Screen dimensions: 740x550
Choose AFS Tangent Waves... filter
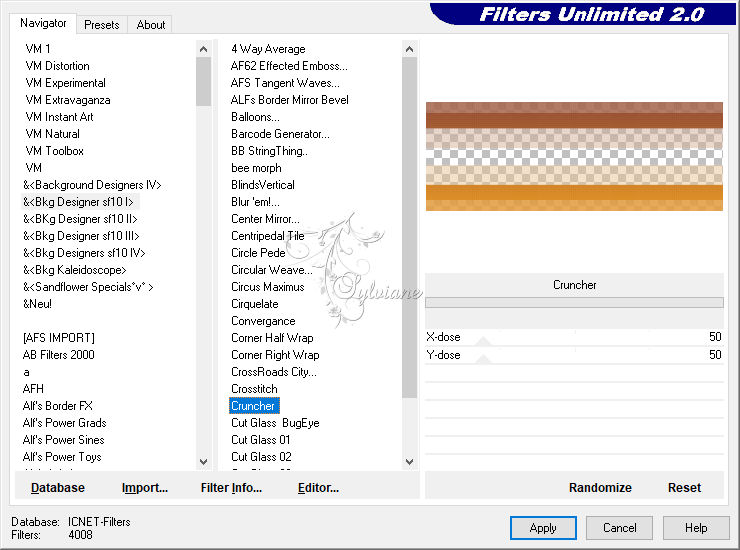285,83
